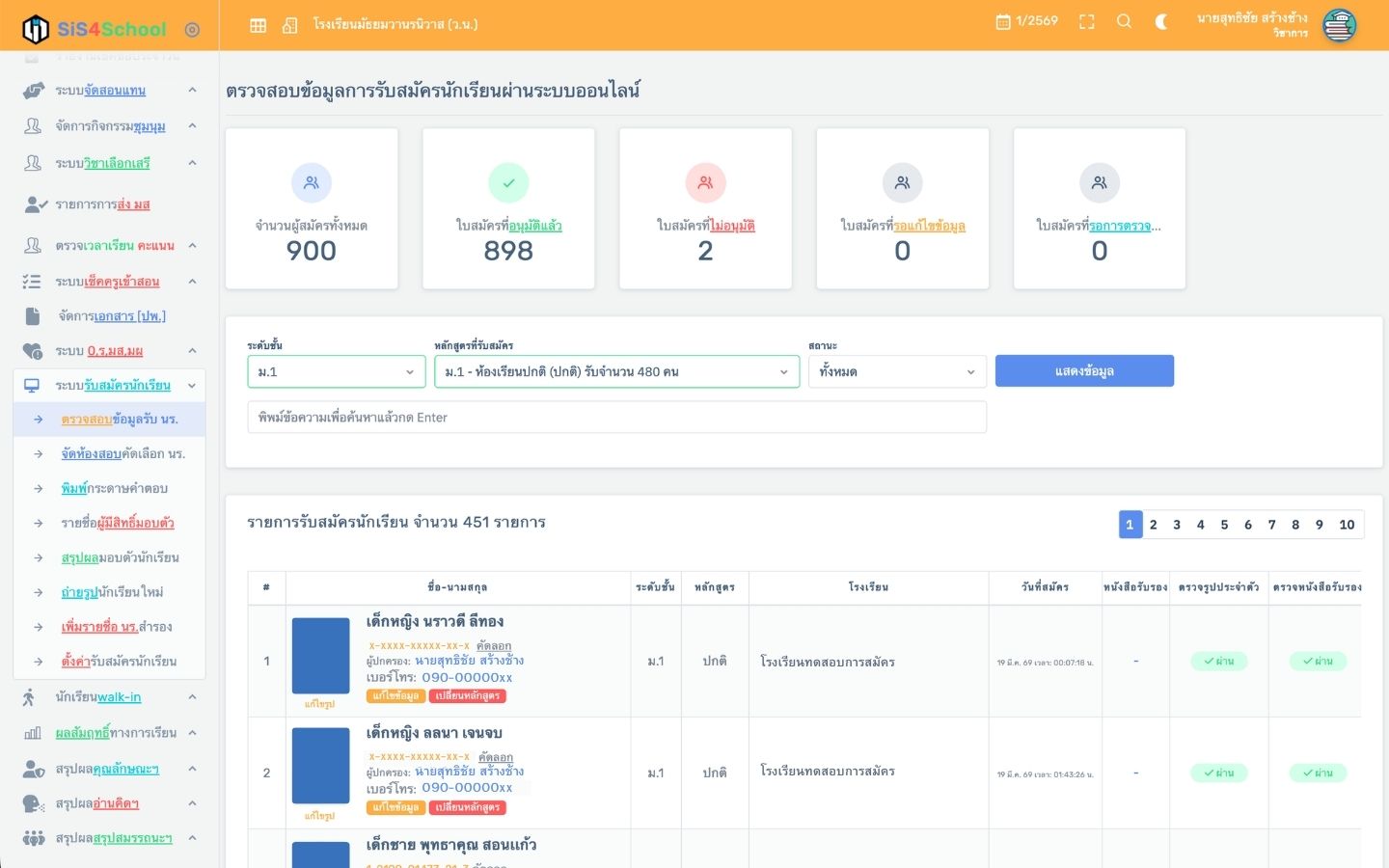Image resolution: width=1389 pixels, height=868 pixels.
Task: Expand สรุปผลสรุปสมรรถนะฯ menu chevron
Action: click(x=192, y=838)
